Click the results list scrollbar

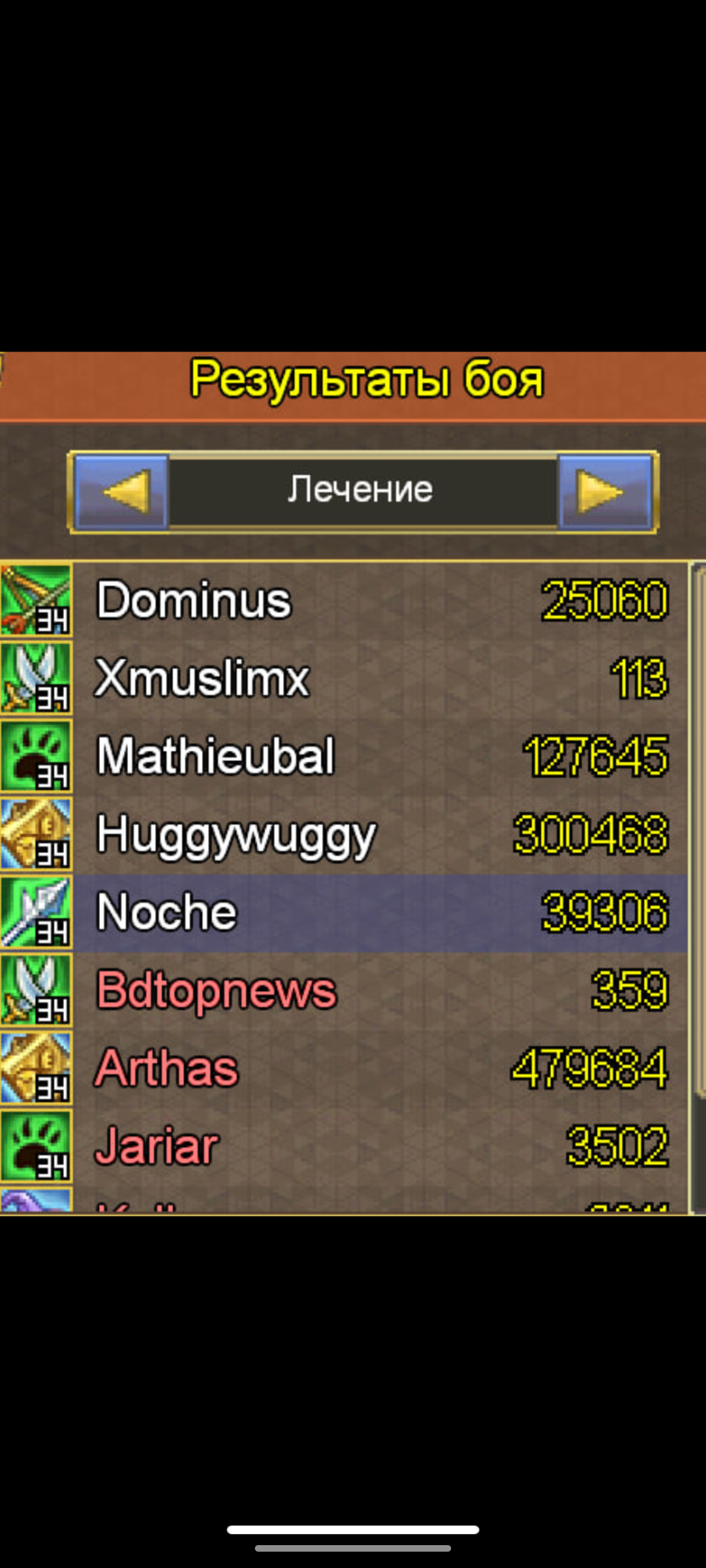point(698,830)
